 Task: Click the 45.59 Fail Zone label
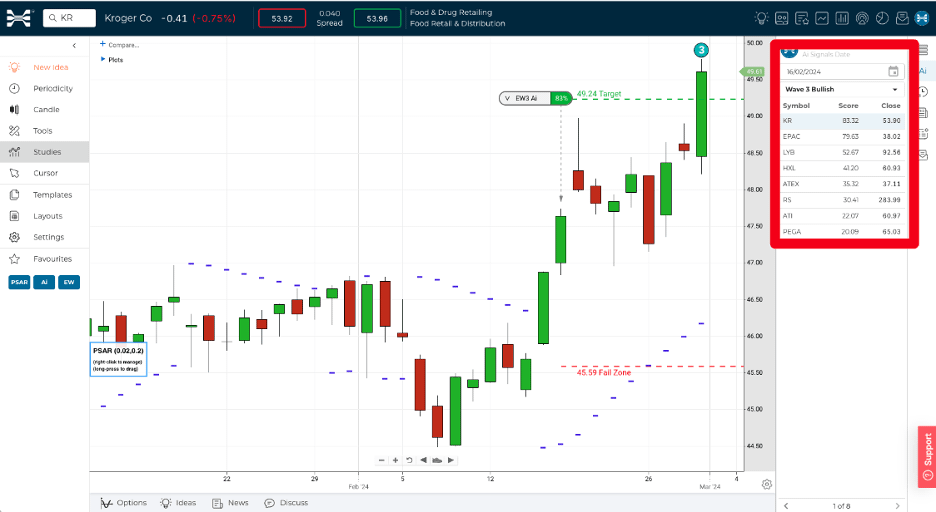coord(604,372)
